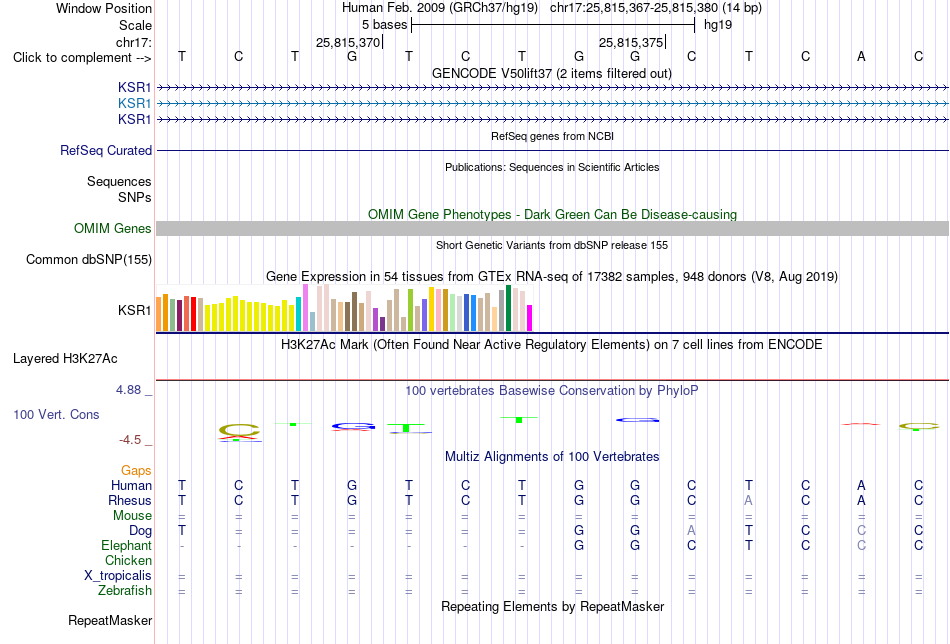Click the hg19 label next to scale
This screenshot has width=950, height=644.
point(718,25)
